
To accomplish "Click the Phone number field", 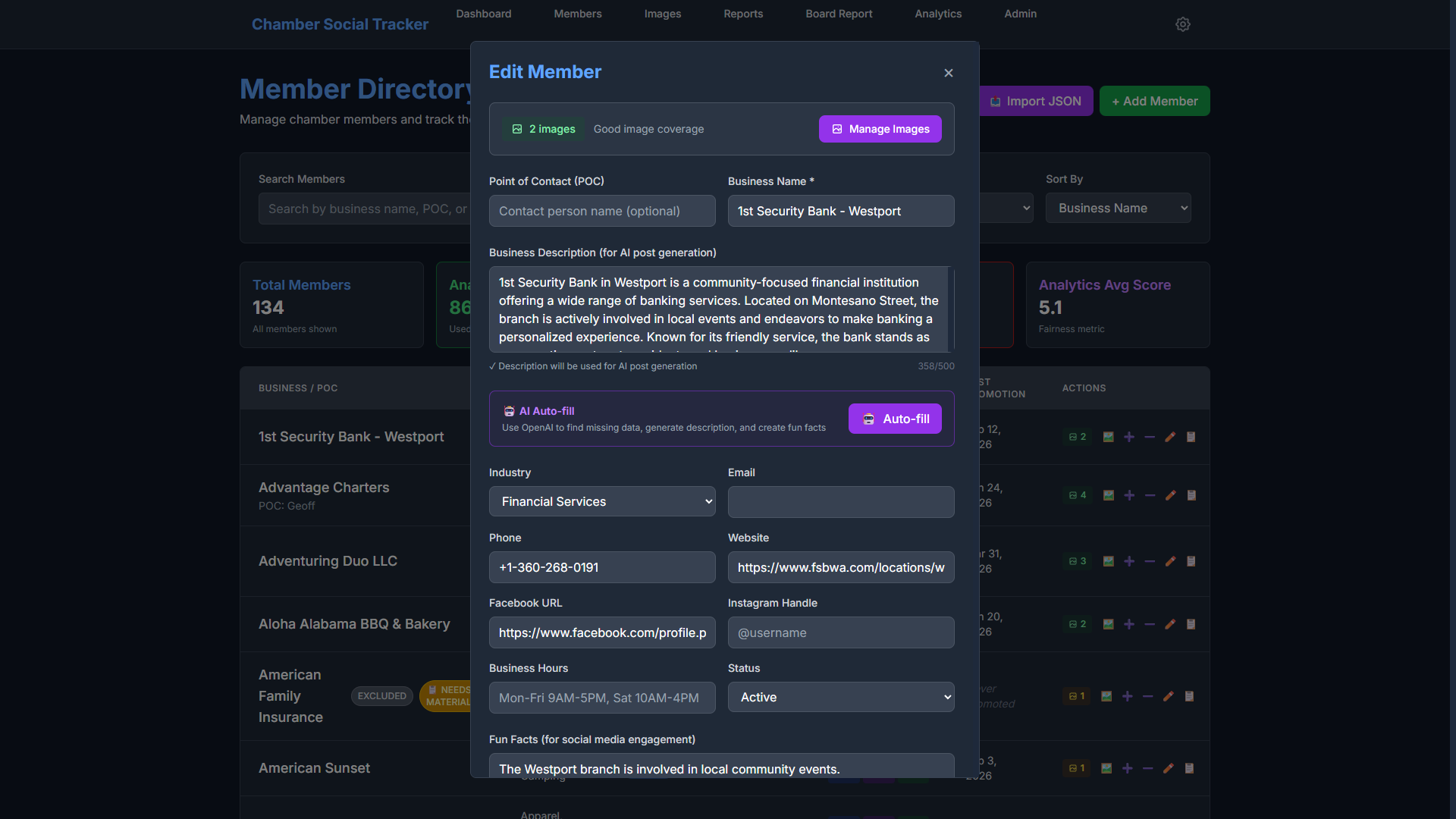I will tap(602, 567).
